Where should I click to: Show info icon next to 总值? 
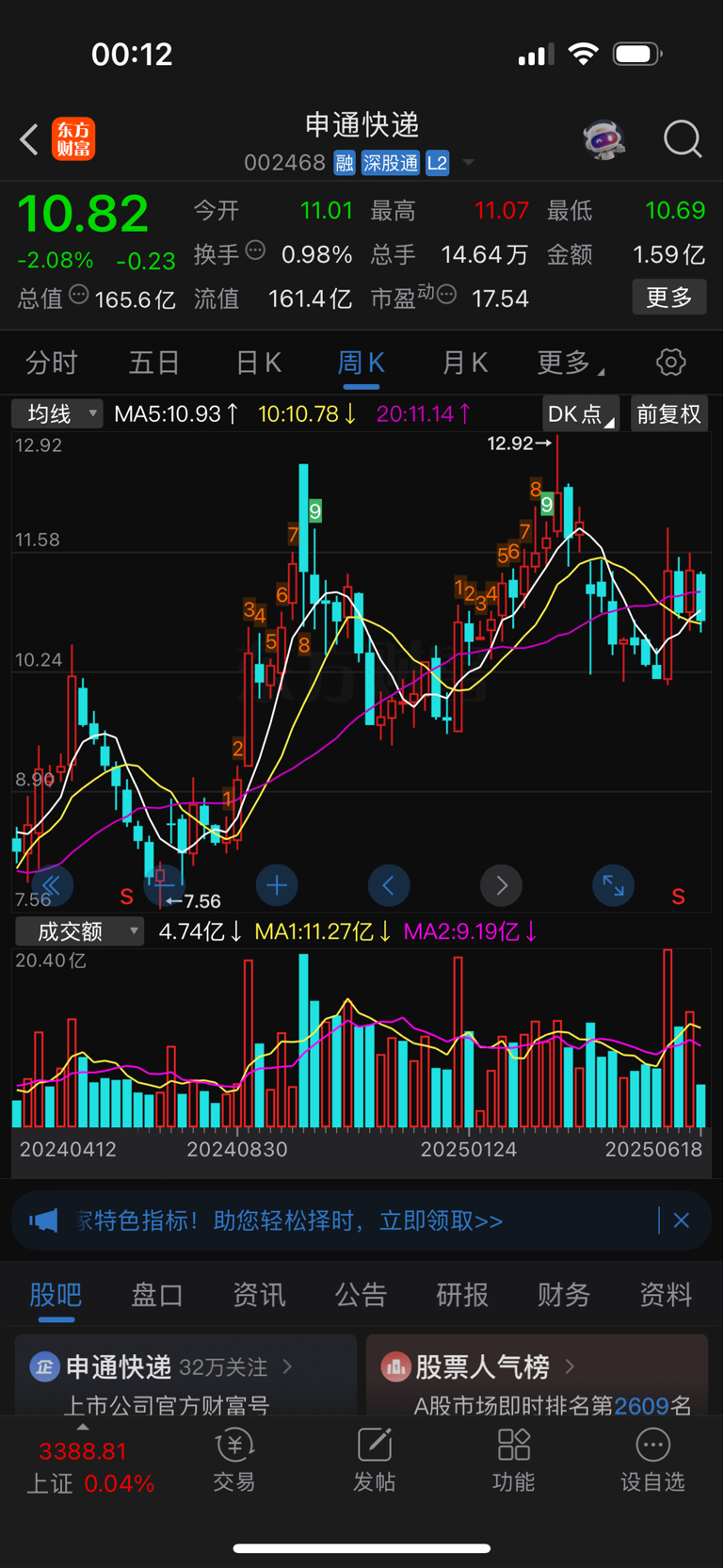pyautogui.click(x=79, y=295)
